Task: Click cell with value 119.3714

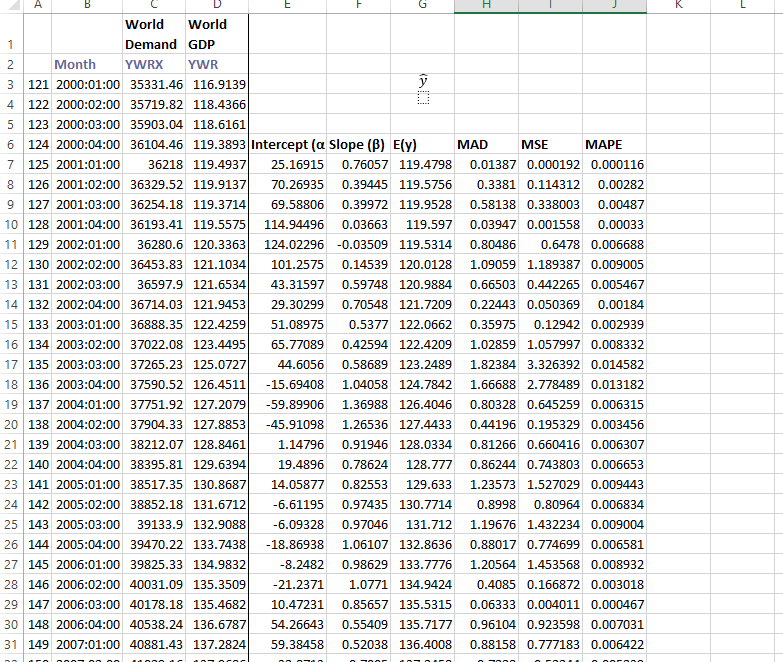Action: click(217, 205)
